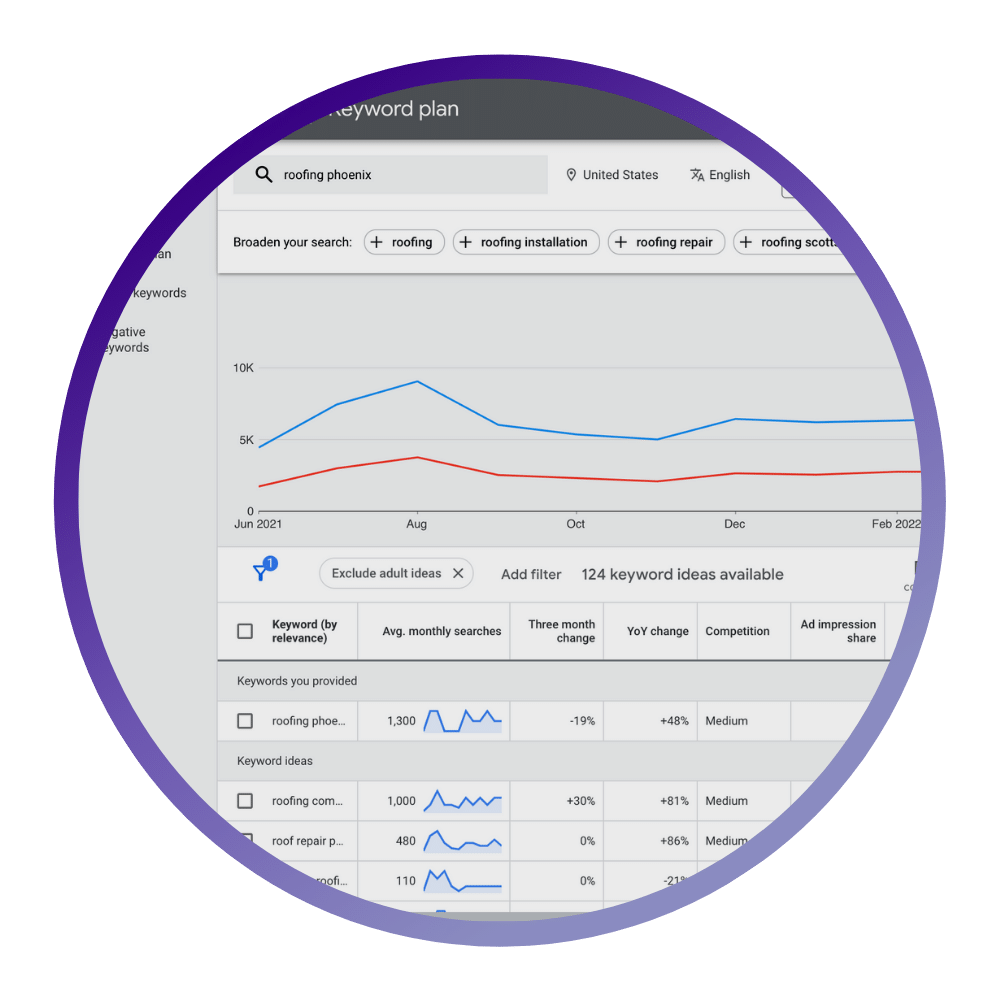Screen dimensions: 1000x1000
Task: Check the checkbox for the "roofing phoe..." row
Action: pos(245,720)
